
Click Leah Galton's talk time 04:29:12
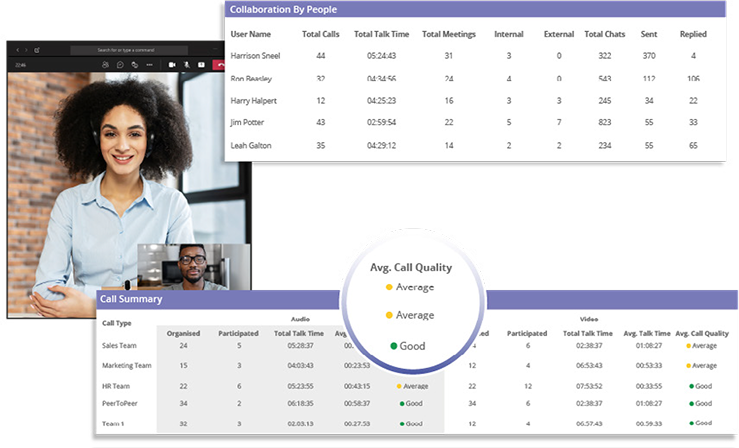click(381, 145)
